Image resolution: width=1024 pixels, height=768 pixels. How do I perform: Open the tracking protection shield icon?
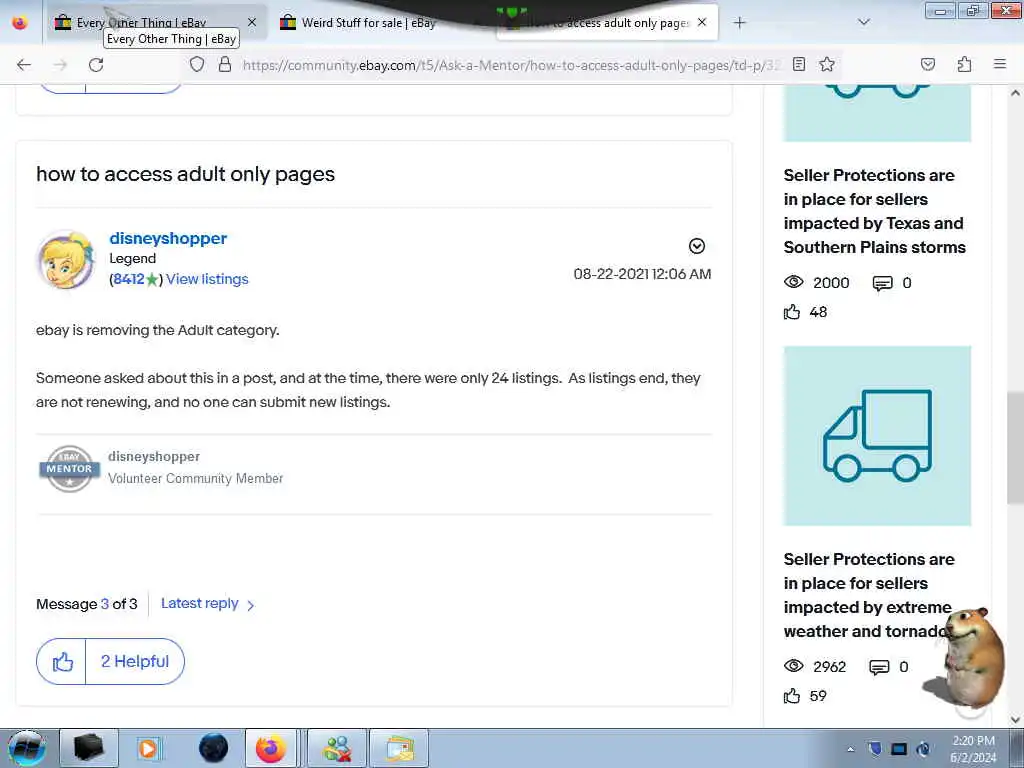tap(197, 64)
